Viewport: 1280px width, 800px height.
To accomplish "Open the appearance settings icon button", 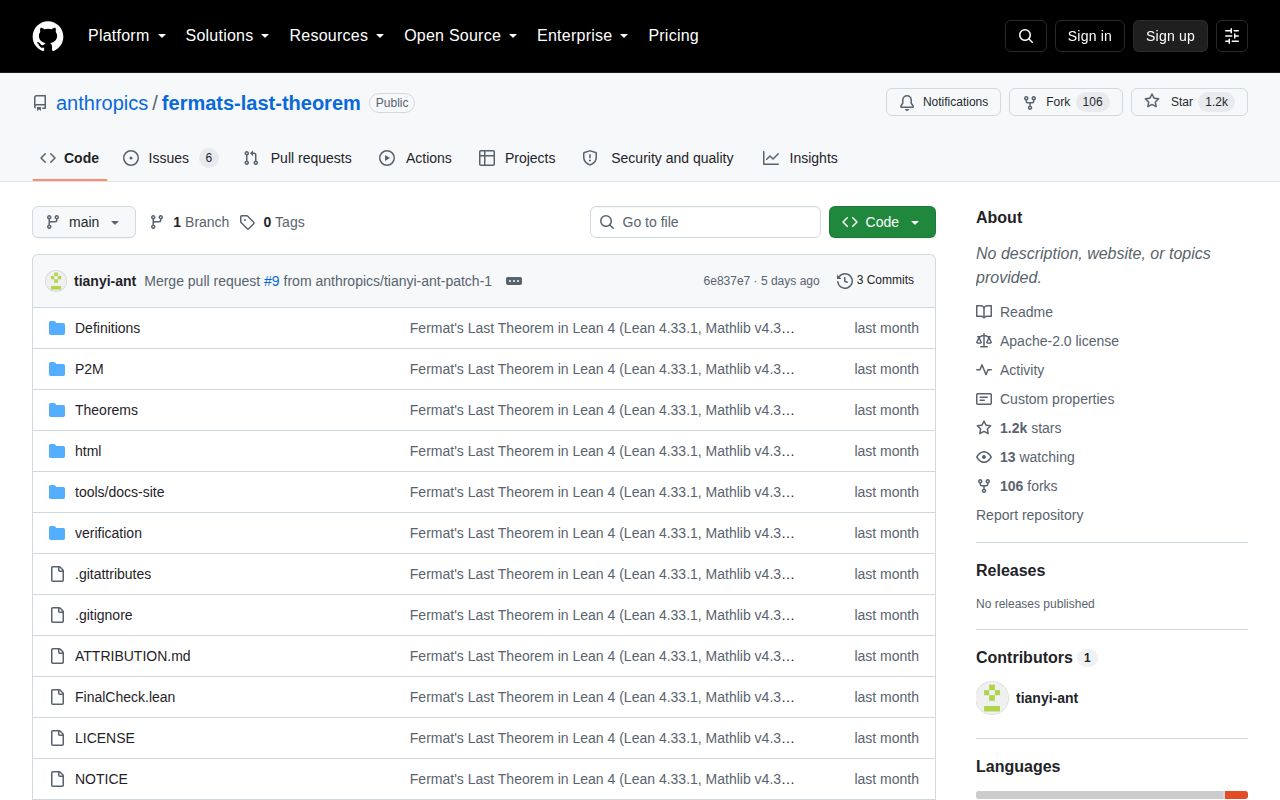I will 1232,36.
